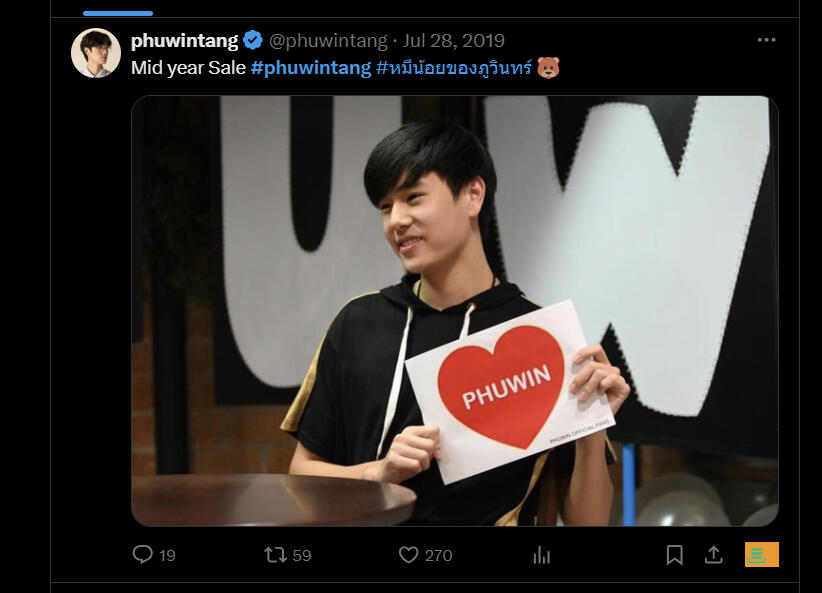Click the 270 likes count
Image resolution: width=822 pixels, height=593 pixels.
438,556
